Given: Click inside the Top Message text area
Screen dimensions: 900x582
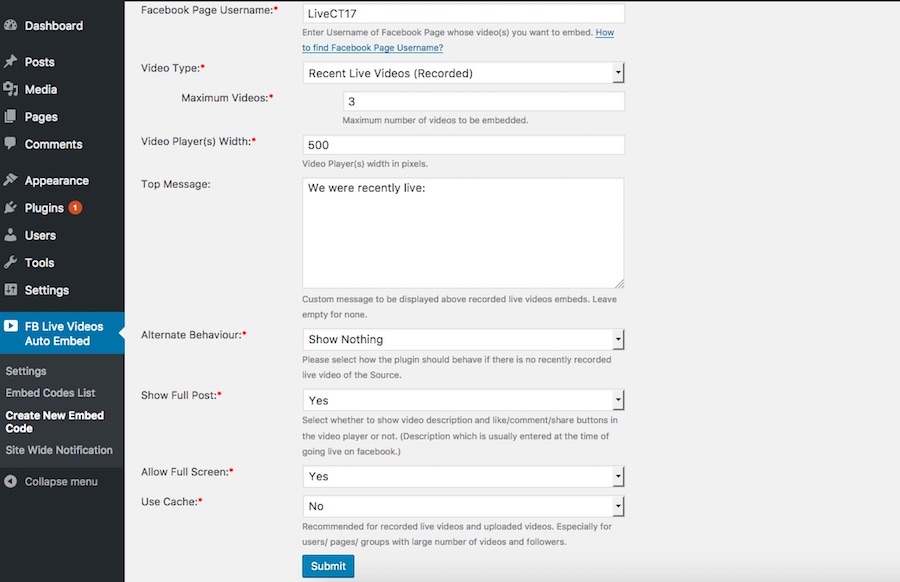Looking at the screenshot, I should 463,233.
